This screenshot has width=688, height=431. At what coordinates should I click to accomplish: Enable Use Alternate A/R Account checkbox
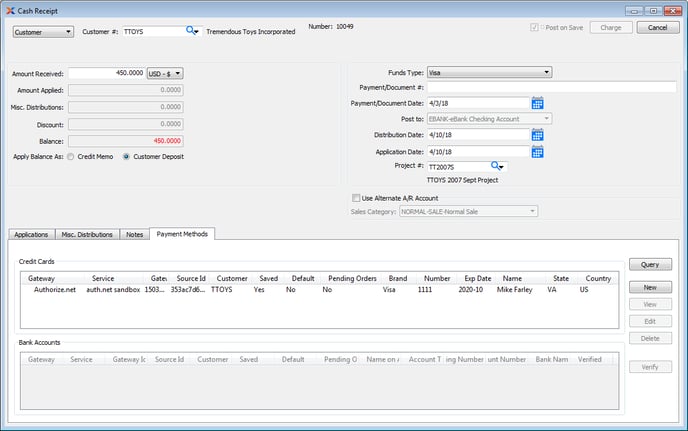pyautogui.click(x=356, y=198)
